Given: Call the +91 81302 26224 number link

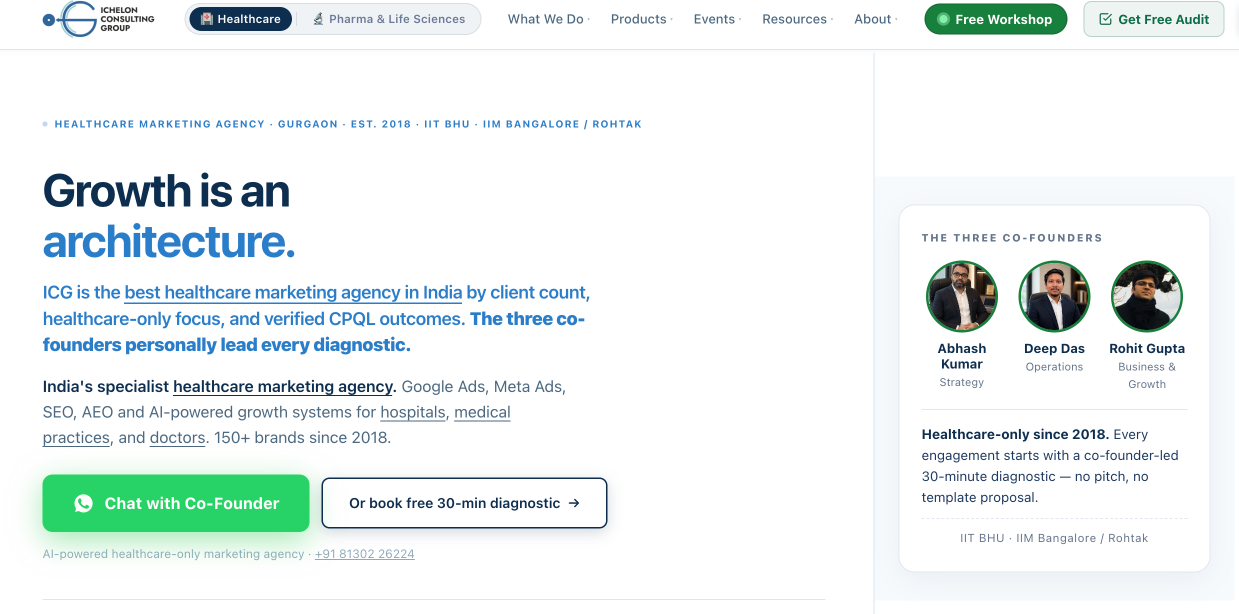Looking at the screenshot, I should pos(364,554).
